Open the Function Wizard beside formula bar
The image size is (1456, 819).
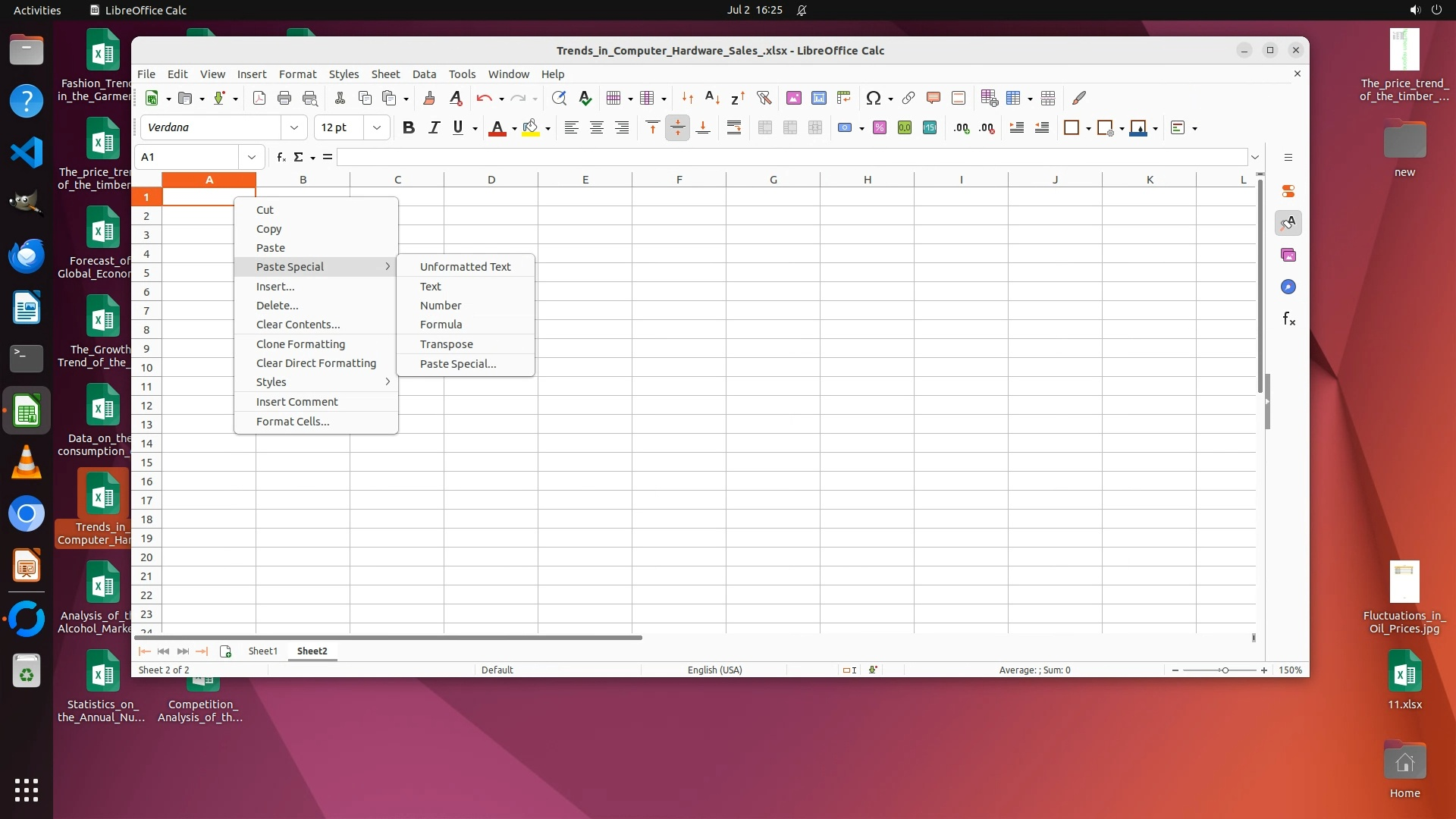[x=281, y=157]
